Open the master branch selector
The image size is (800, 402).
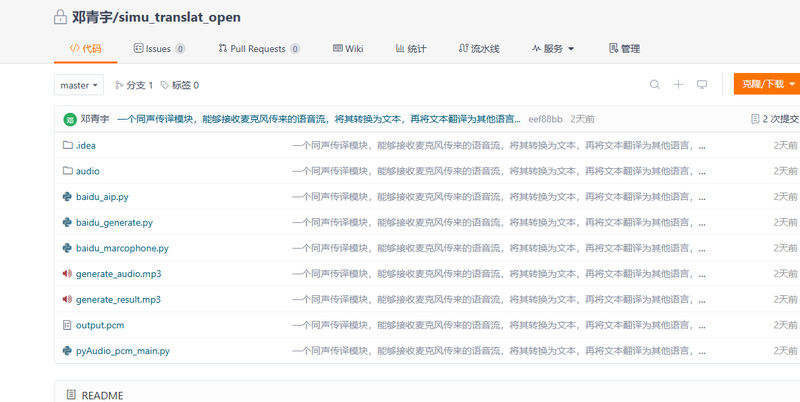(79, 85)
